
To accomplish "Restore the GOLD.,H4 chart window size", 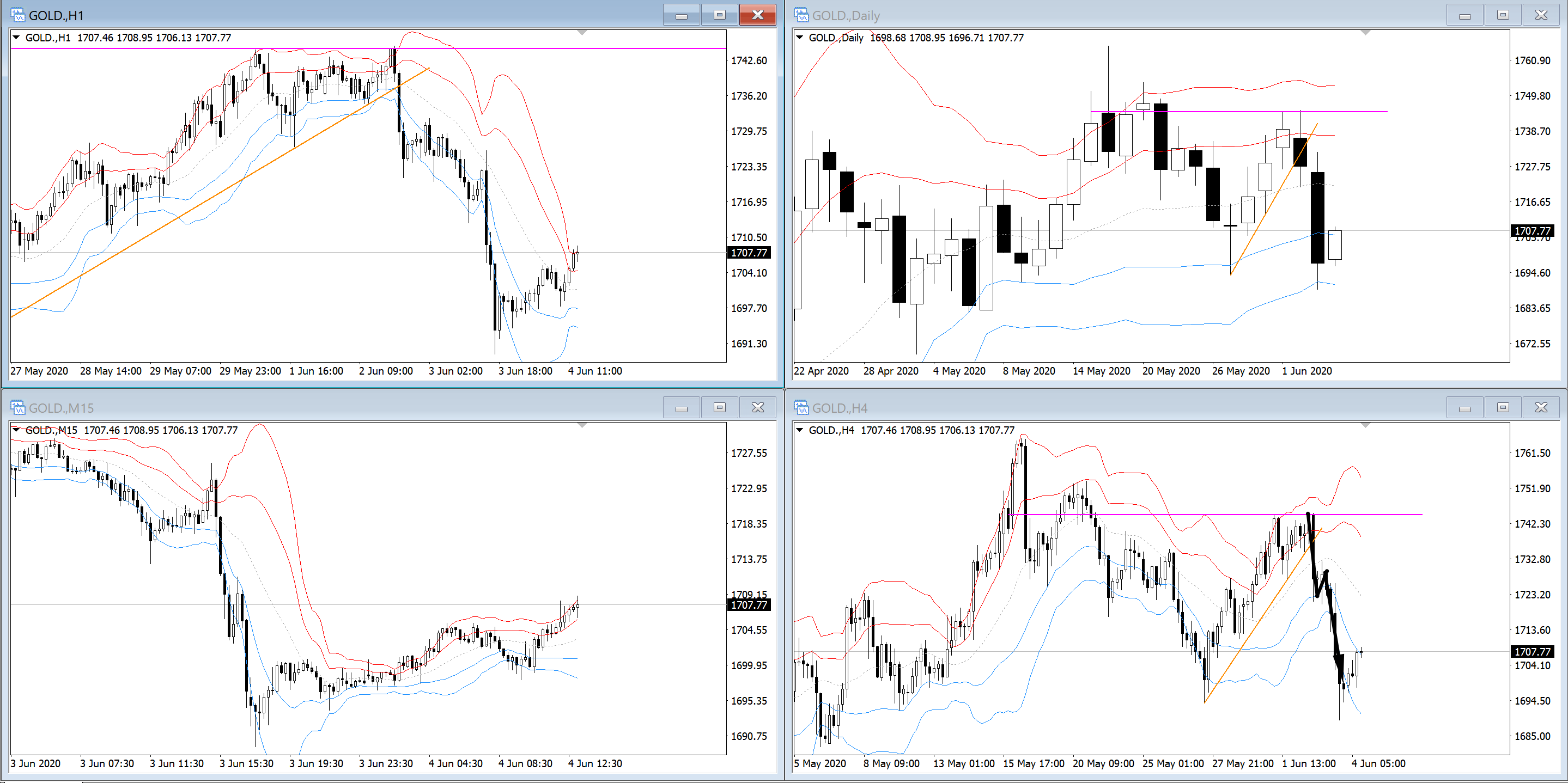I will tap(1503, 408).
